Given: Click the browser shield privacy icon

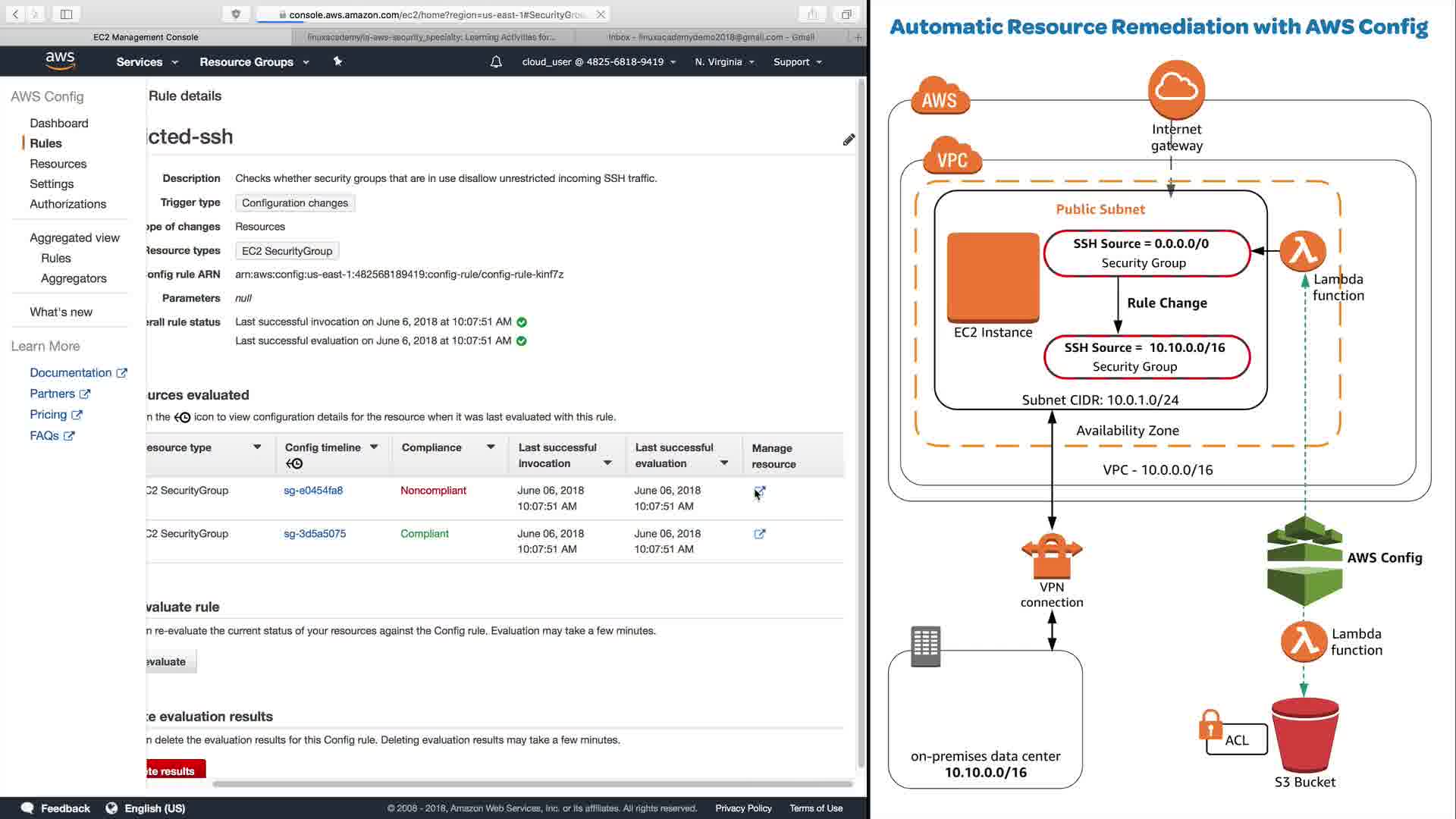Looking at the screenshot, I should point(236,14).
